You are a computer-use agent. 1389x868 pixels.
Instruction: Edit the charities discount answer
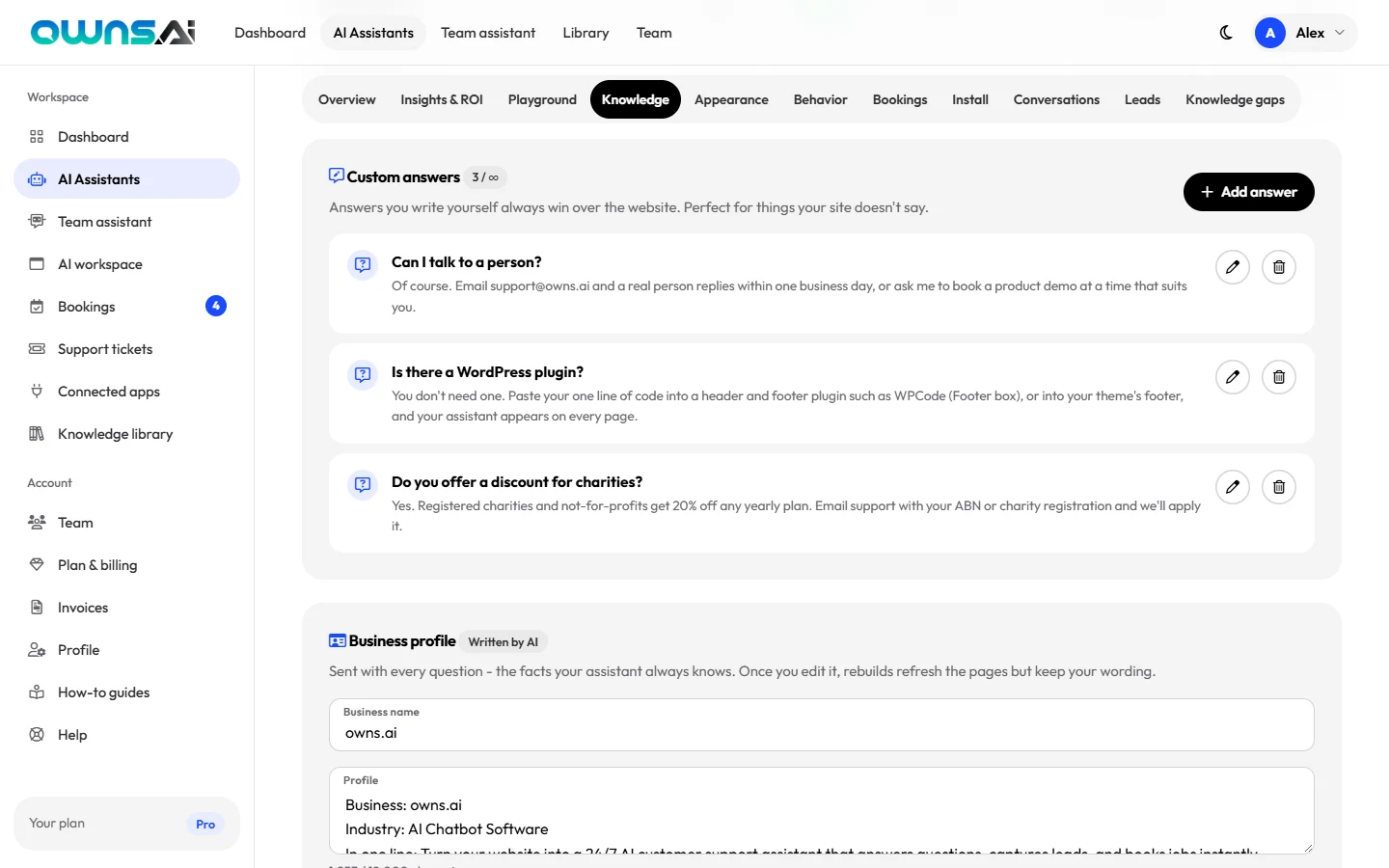(x=1233, y=487)
